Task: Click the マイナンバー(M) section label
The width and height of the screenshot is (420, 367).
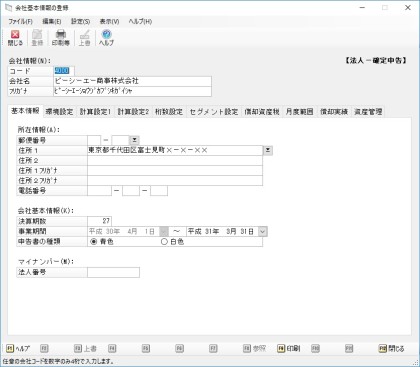Action: tap(46, 262)
